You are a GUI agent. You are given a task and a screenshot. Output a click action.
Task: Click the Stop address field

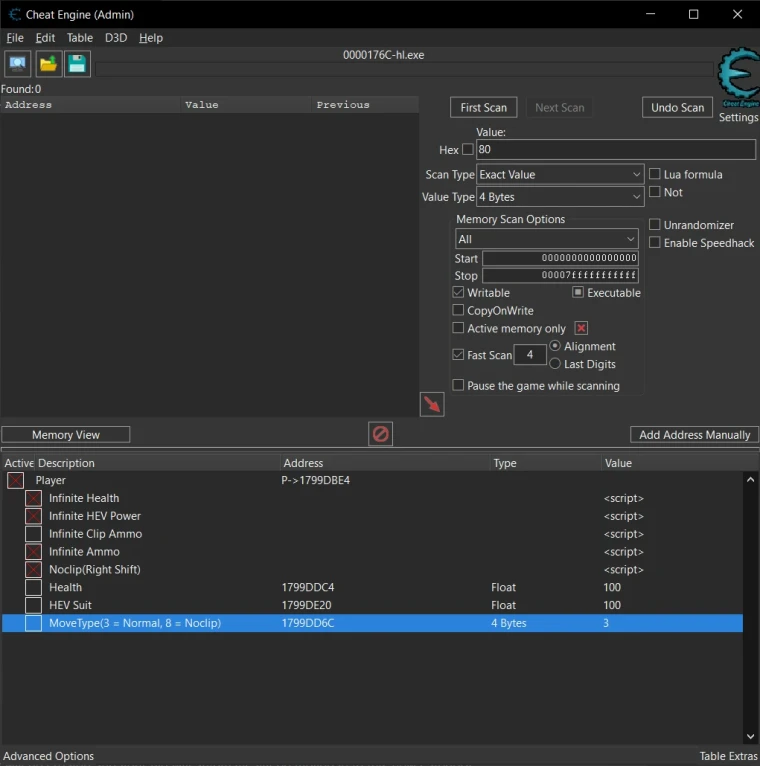560,276
